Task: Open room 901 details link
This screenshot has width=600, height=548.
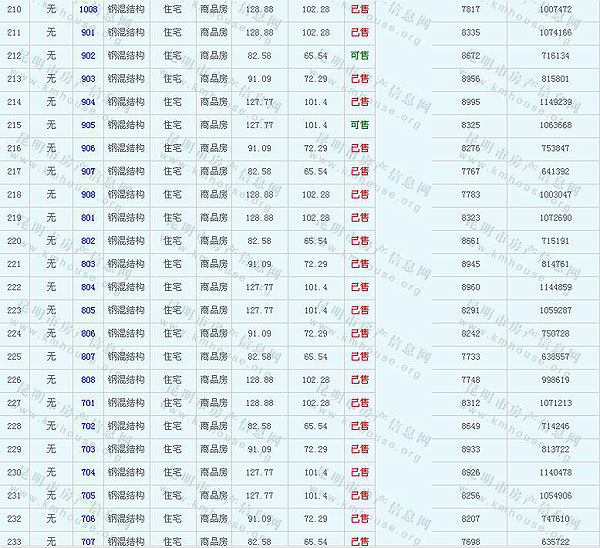Action: pos(88,32)
